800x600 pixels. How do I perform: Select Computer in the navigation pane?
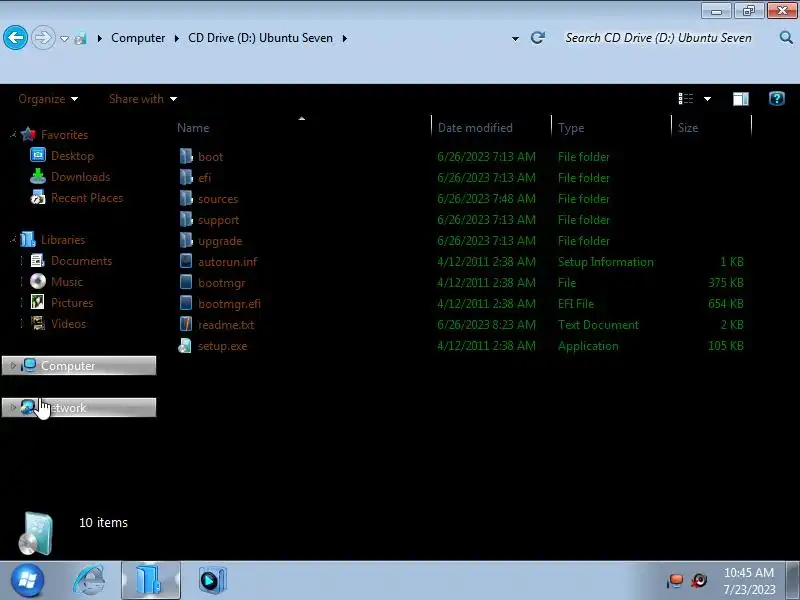tap(79, 366)
